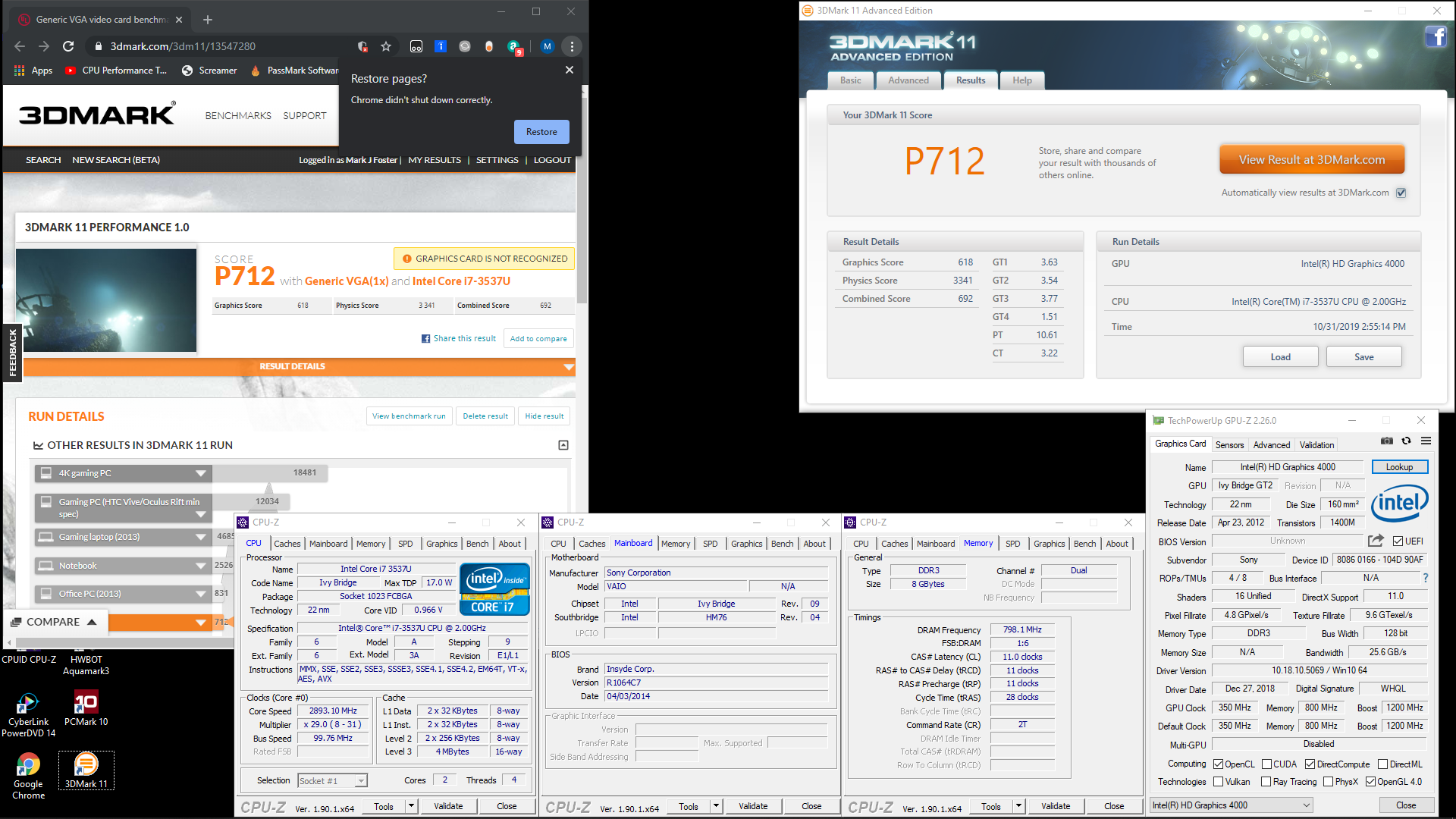Click Add to compare button

tap(538, 339)
